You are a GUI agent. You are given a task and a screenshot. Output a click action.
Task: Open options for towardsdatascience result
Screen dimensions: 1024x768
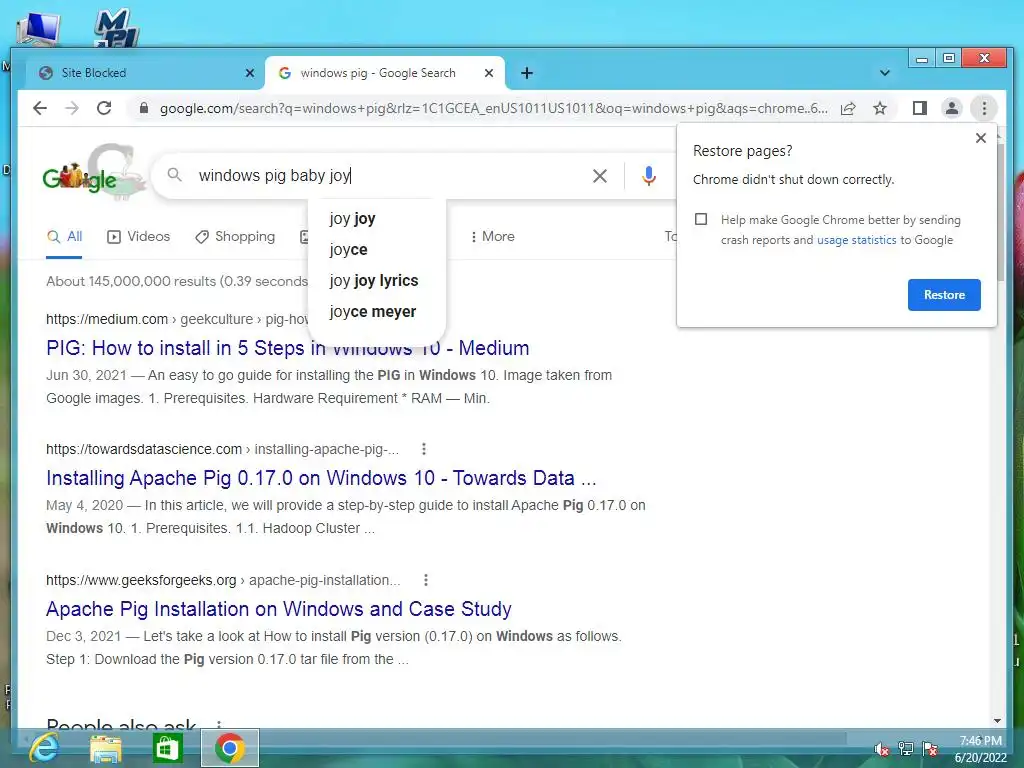pos(424,449)
